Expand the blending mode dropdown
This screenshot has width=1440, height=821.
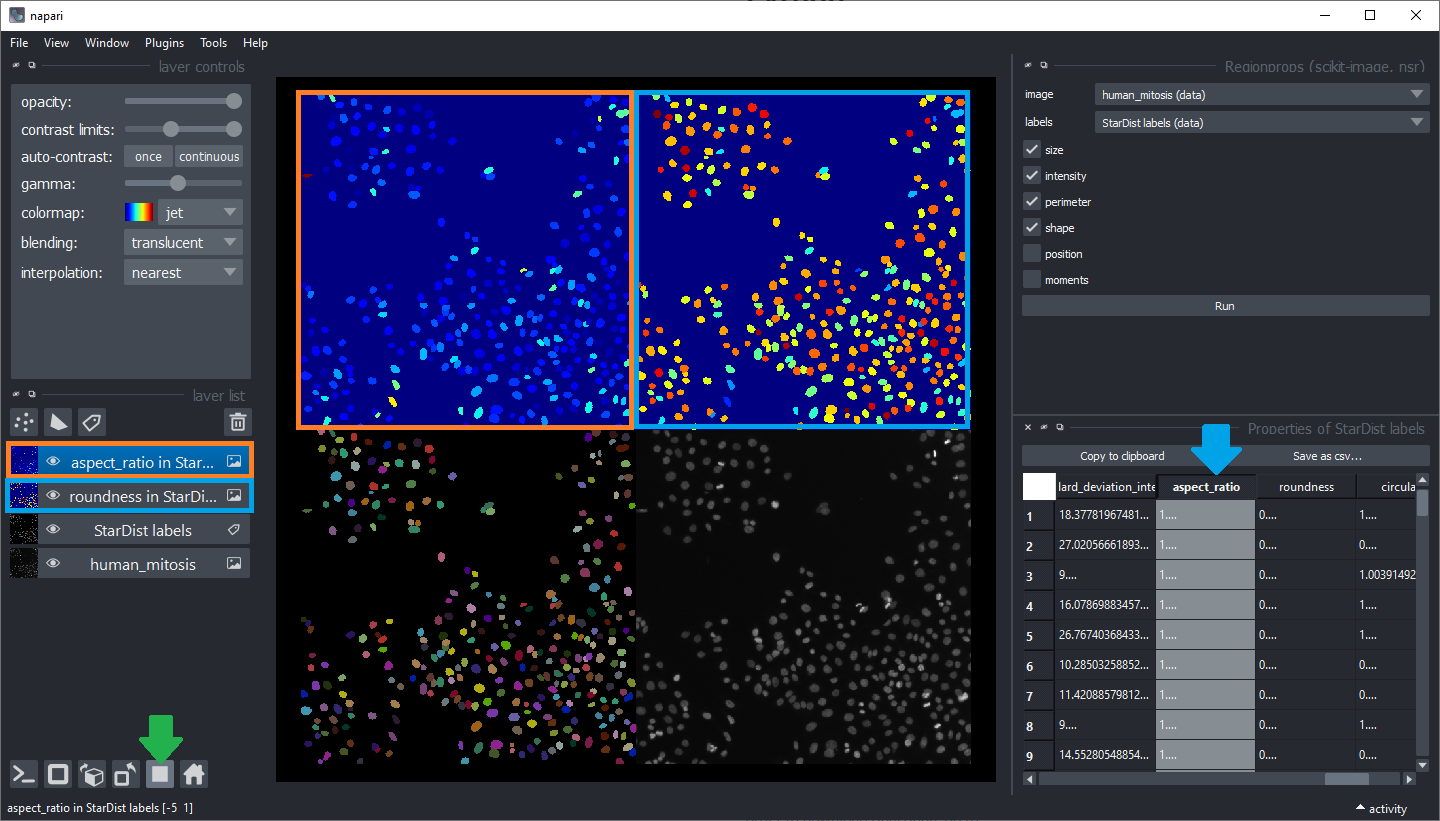point(183,243)
